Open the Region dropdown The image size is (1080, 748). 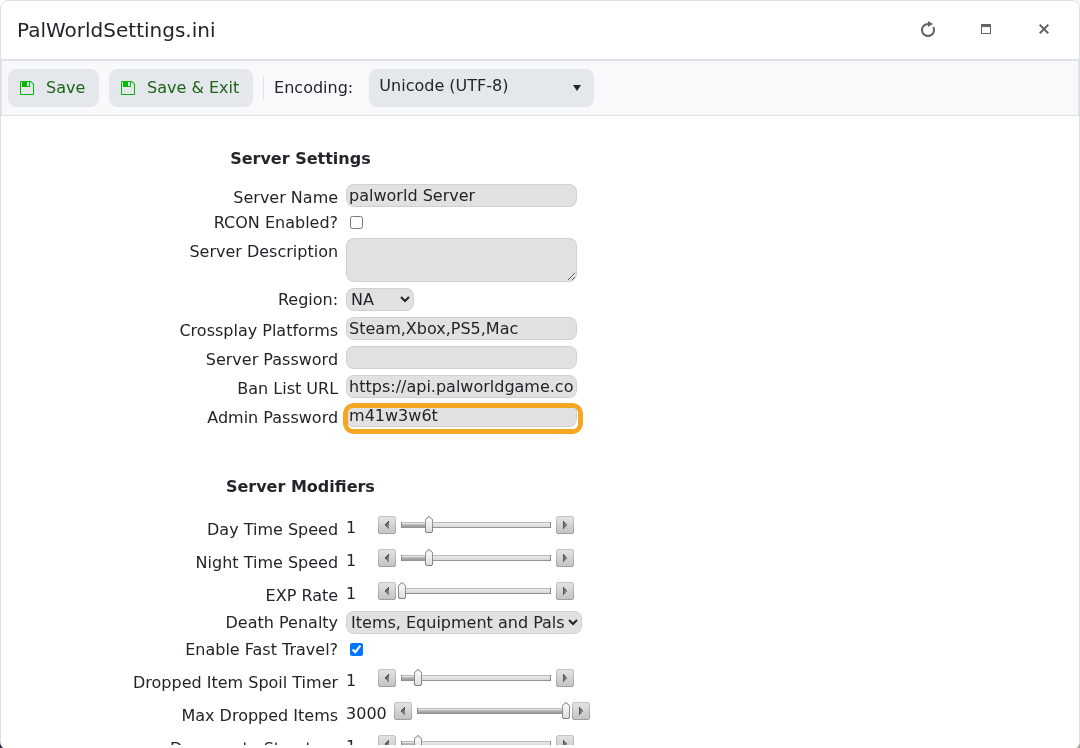tap(380, 300)
